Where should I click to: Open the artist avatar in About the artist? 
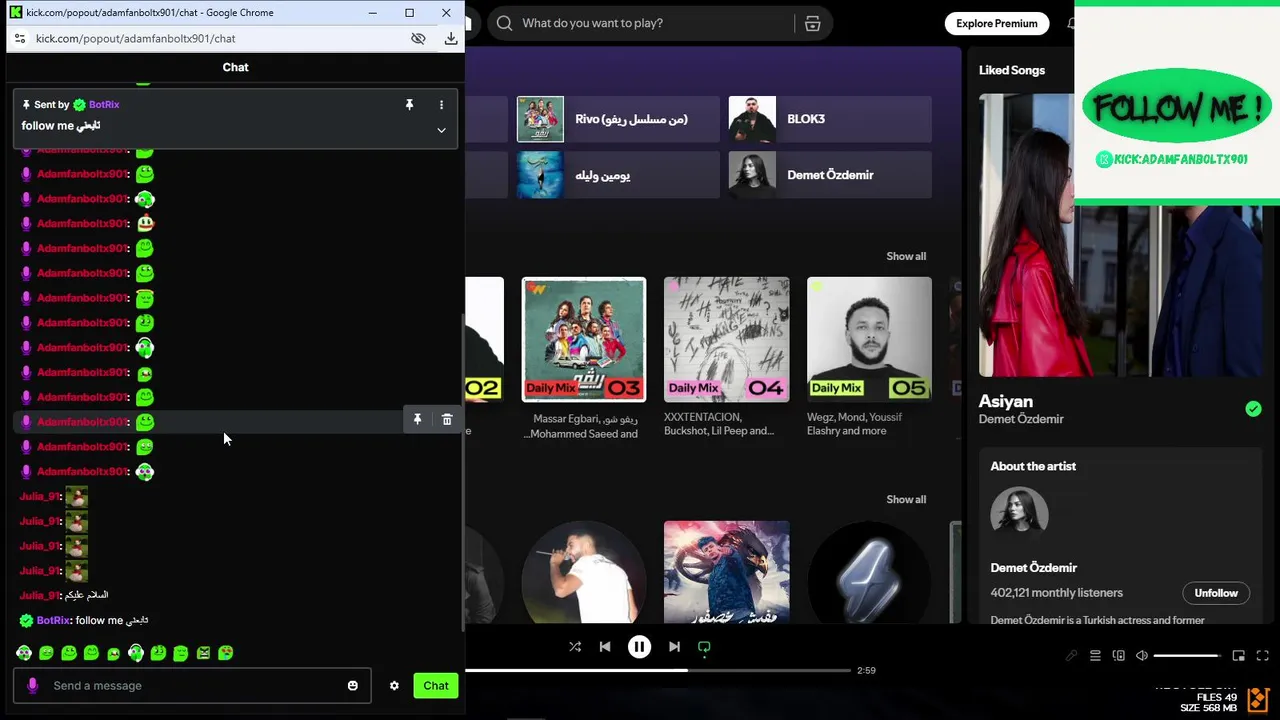click(x=1019, y=516)
